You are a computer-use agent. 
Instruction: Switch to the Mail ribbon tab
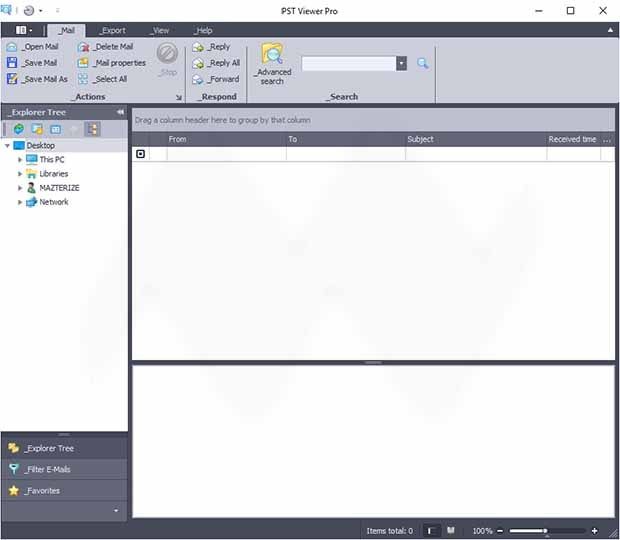[x=66, y=30]
